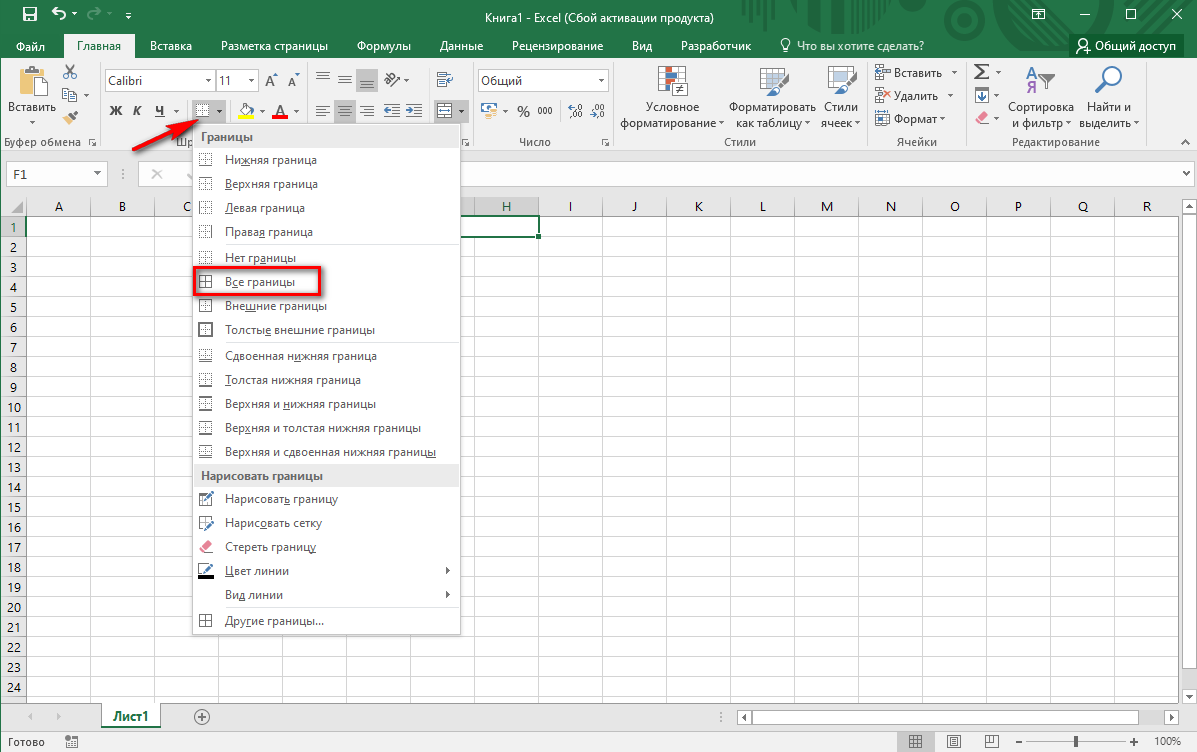Select the Лист1 sheet tab
The height and width of the screenshot is (752, 1197).
(x=131, y=716)
